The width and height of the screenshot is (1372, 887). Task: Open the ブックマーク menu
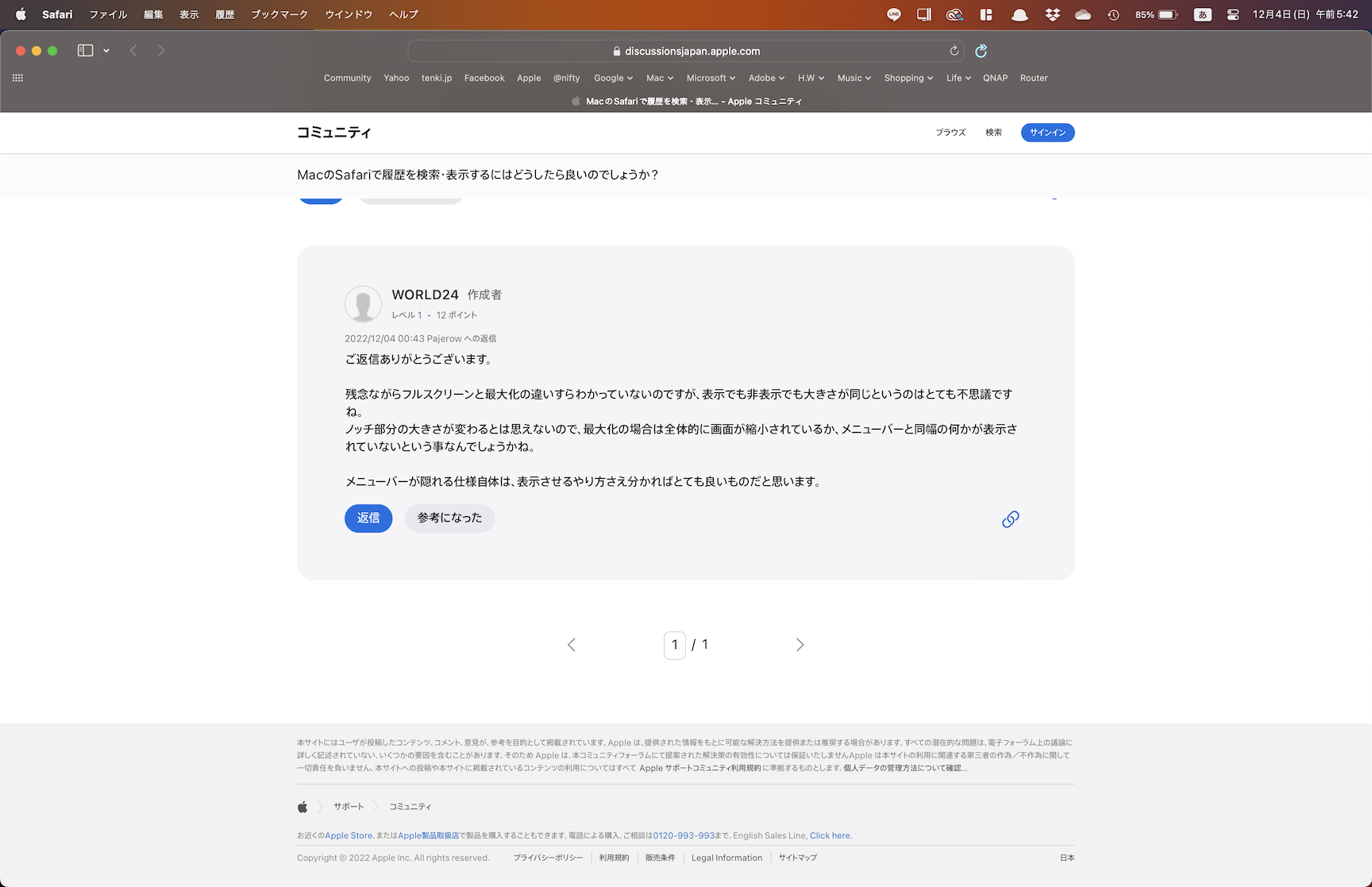point(279,14)
